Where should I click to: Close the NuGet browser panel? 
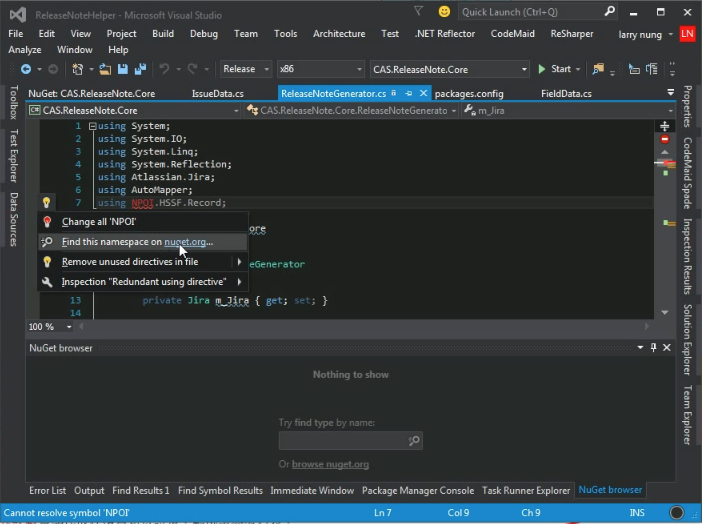click(x=667, y=348)
